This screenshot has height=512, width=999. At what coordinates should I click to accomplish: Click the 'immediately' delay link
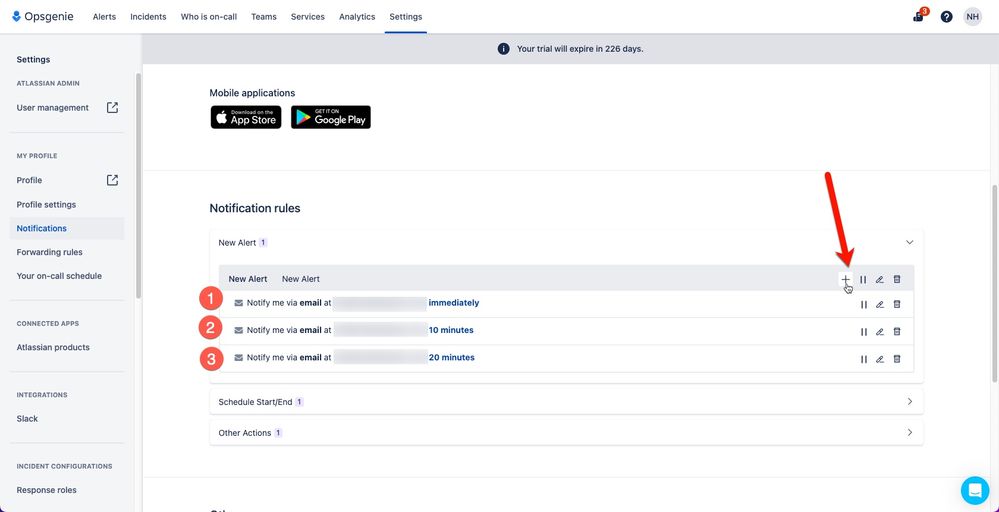[x=454, y=302]
